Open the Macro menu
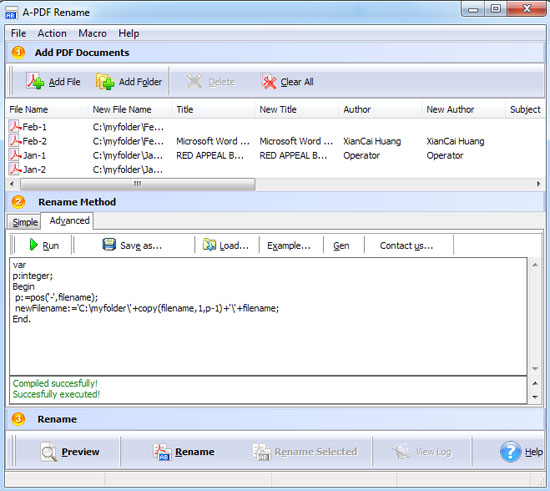 92,33
